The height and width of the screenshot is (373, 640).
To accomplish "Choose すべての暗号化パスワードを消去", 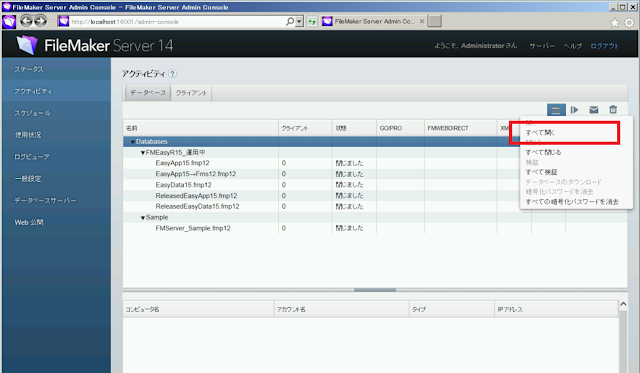I will (x=572, y=202).
